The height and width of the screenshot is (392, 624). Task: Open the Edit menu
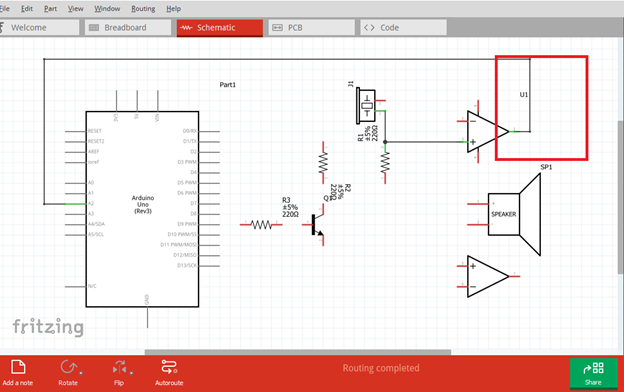tap(27, 8)
